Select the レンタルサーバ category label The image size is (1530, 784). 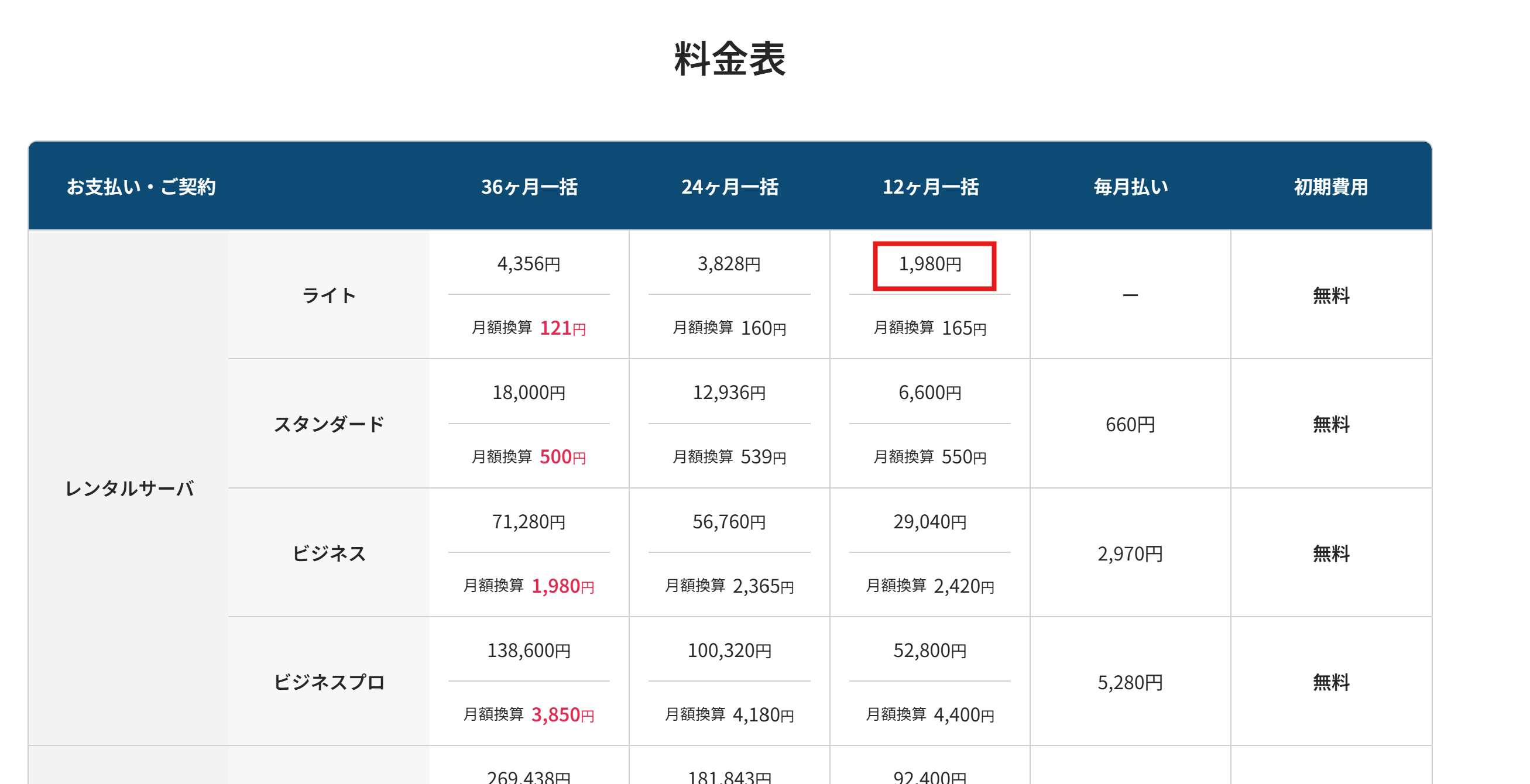[x=129, y=489]
